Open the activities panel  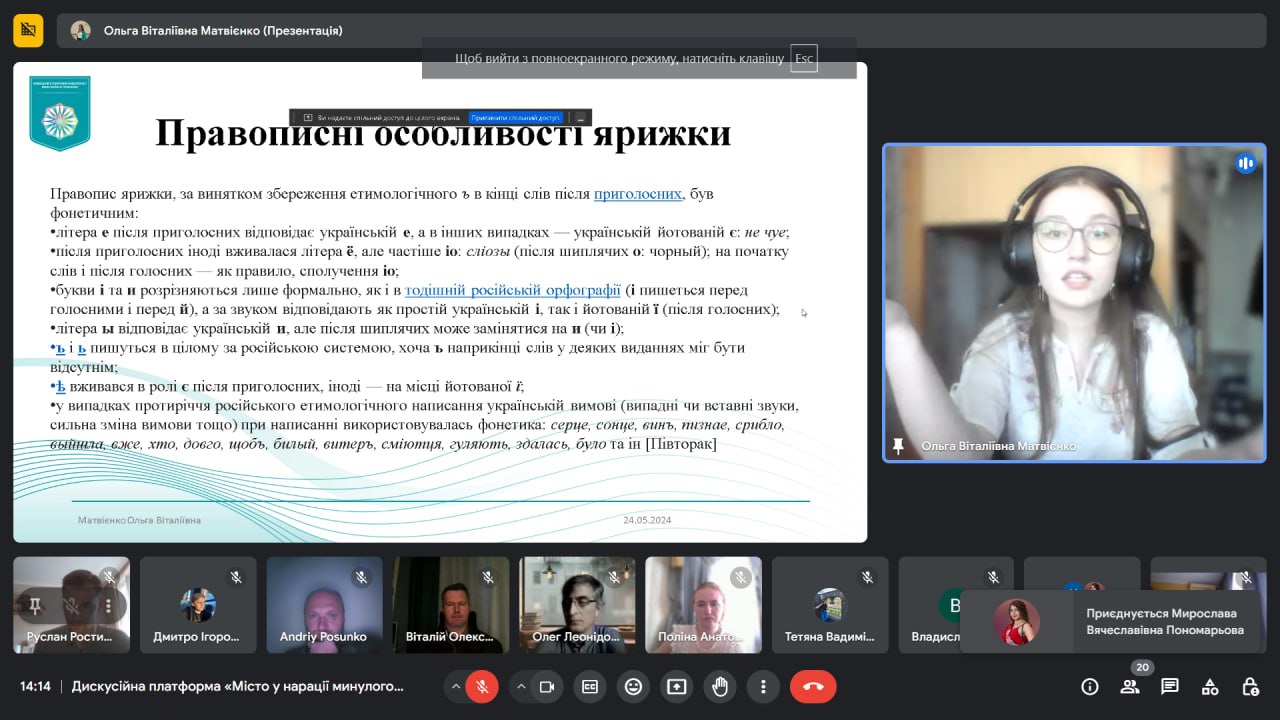(x=1210, y=686)
